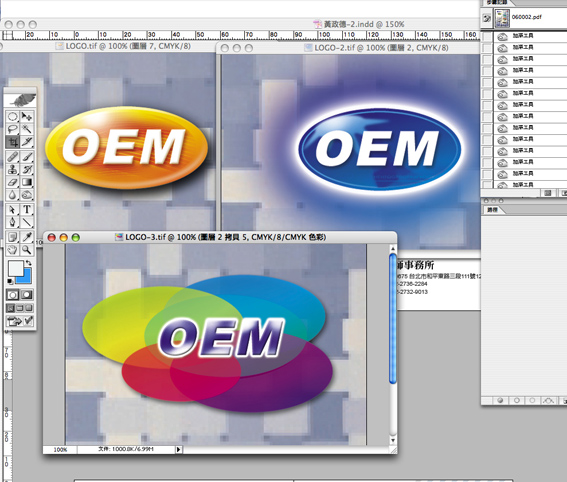This screenshot has width=567, height=482.
Task: Select the Healing Brush tool
Action: [13, 157]
